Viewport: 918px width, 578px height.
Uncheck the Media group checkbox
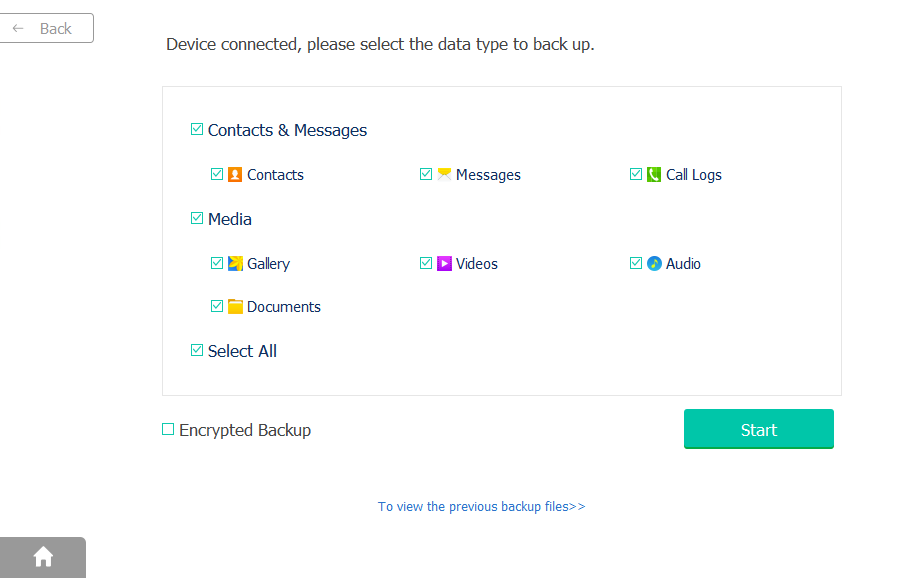coord(197,219)
